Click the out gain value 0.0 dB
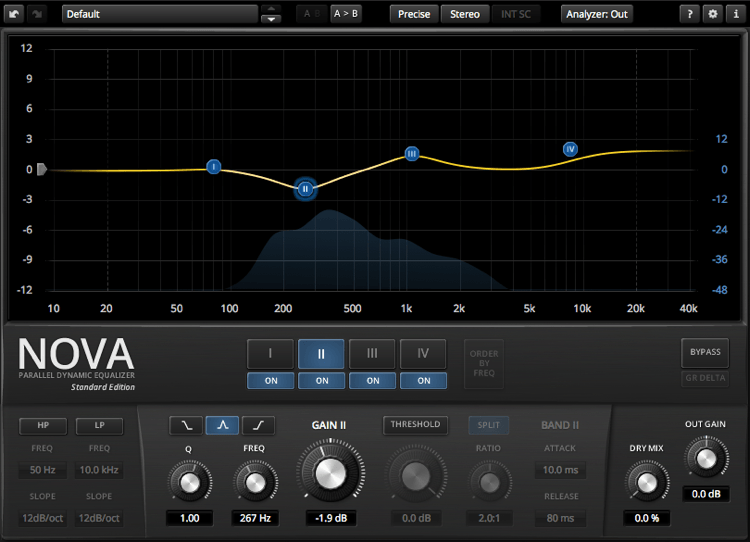This screenshot has height=542, width=750. click(706, 494)
